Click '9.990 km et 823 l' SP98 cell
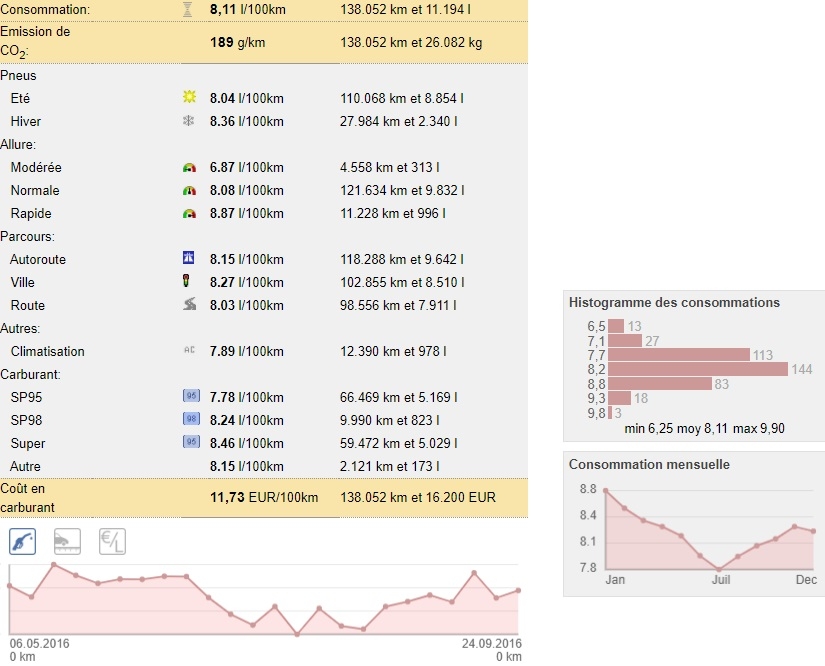This screenshot has width=825, height=666. pos(389,420)
